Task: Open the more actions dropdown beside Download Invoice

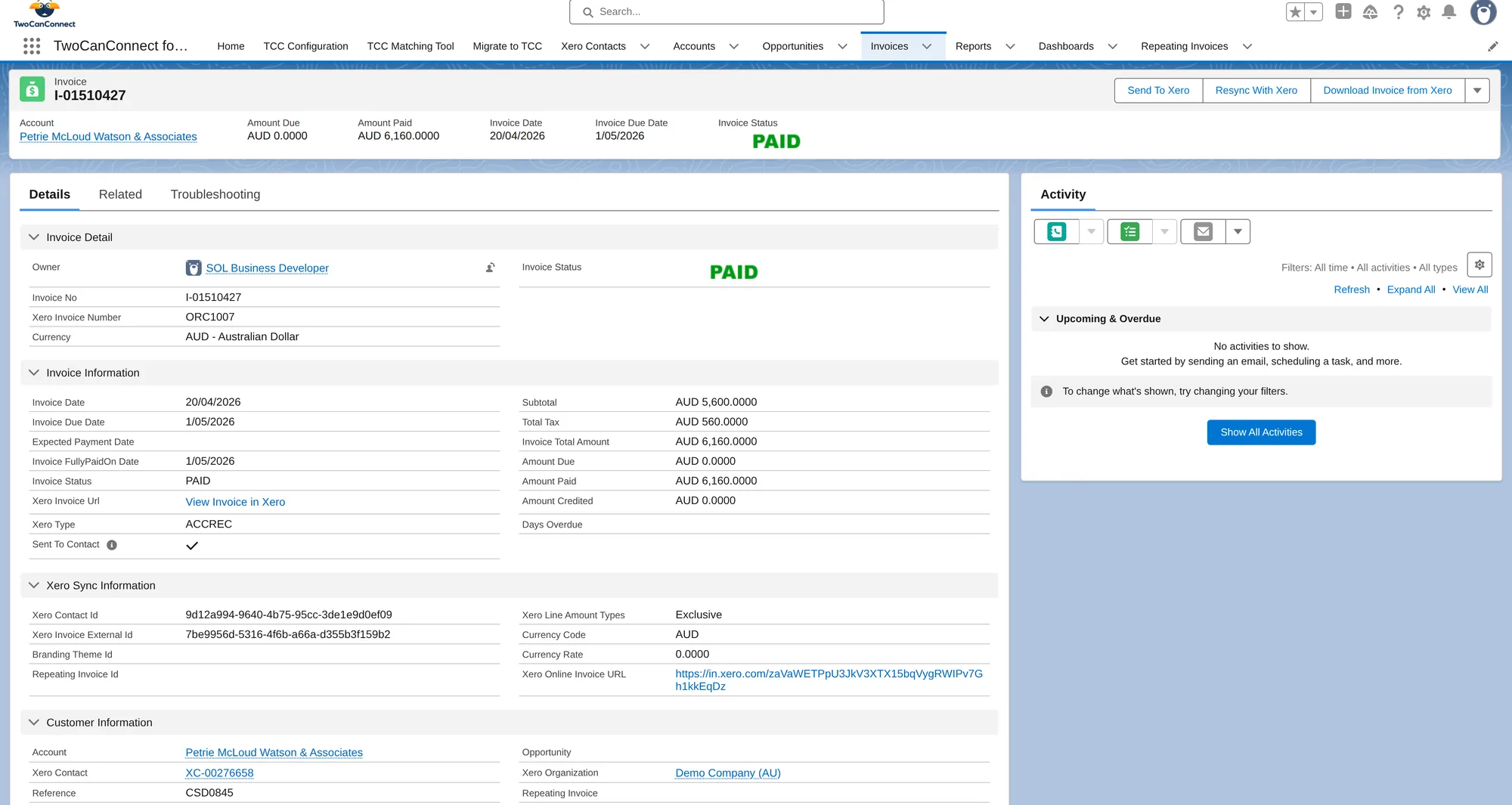Action: click(x=1477, y=90)
